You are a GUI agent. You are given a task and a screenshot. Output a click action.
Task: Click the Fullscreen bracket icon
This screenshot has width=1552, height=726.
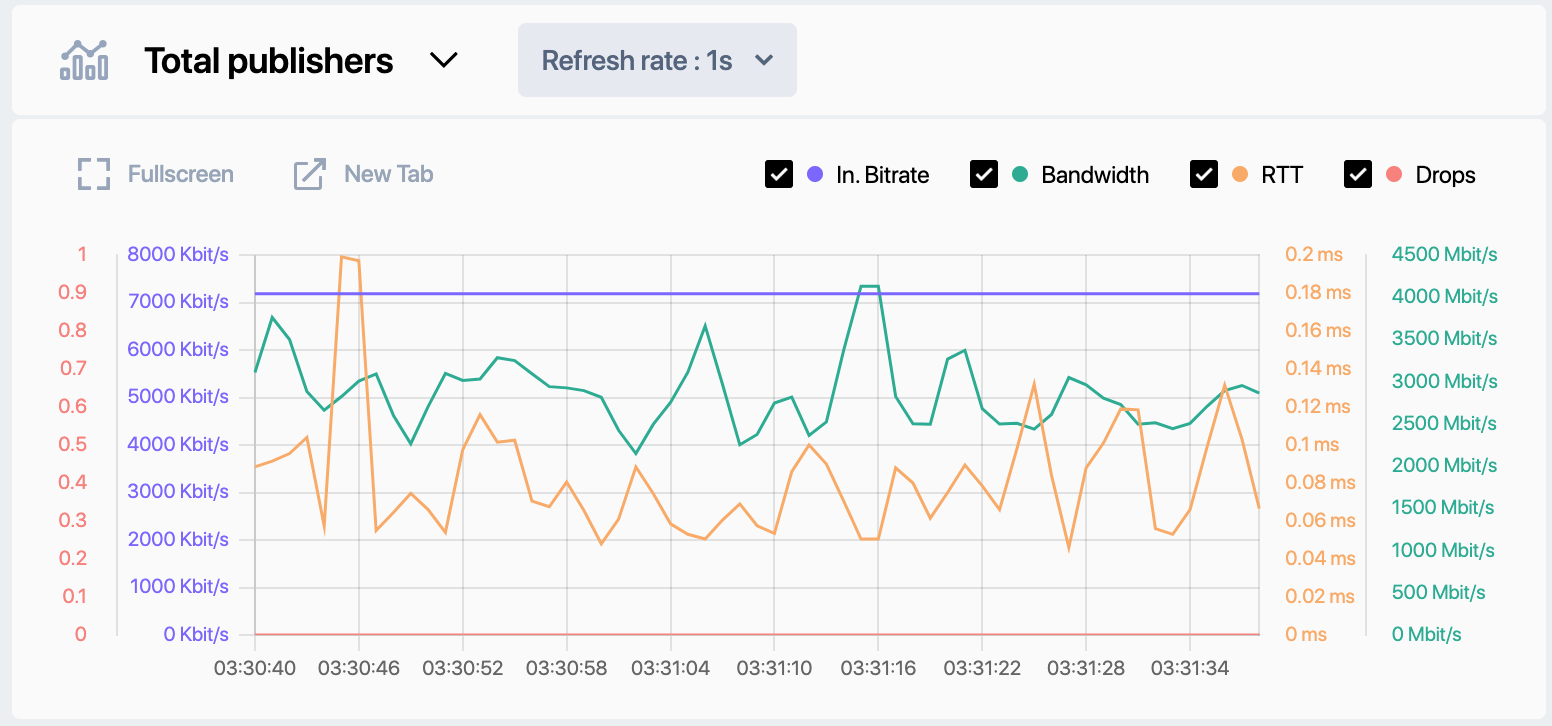pos(93,174)
